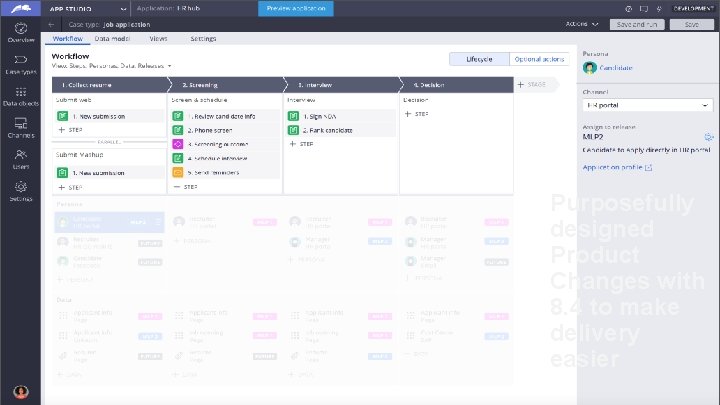Open the Overview page in sidebar
Screen dimensions: 720x405
[x=21, y=33]
